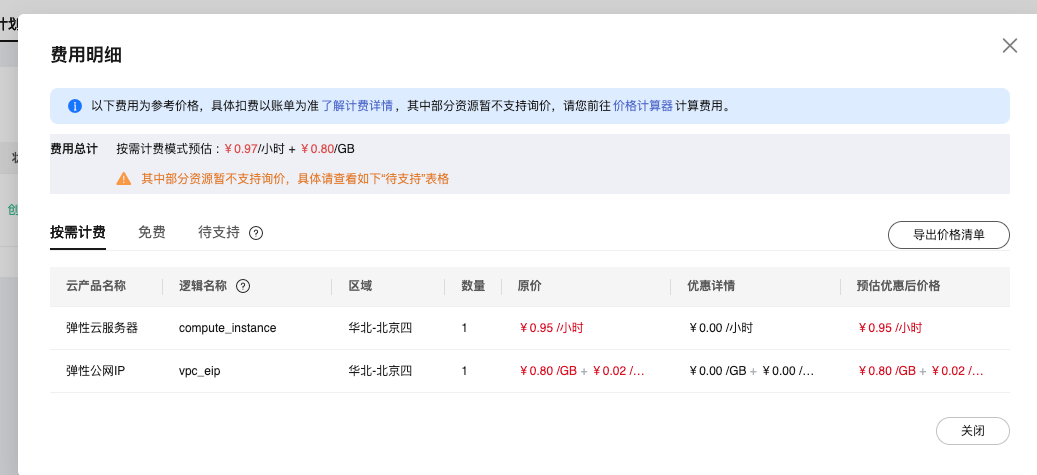Click the 数量 column header

474,286
